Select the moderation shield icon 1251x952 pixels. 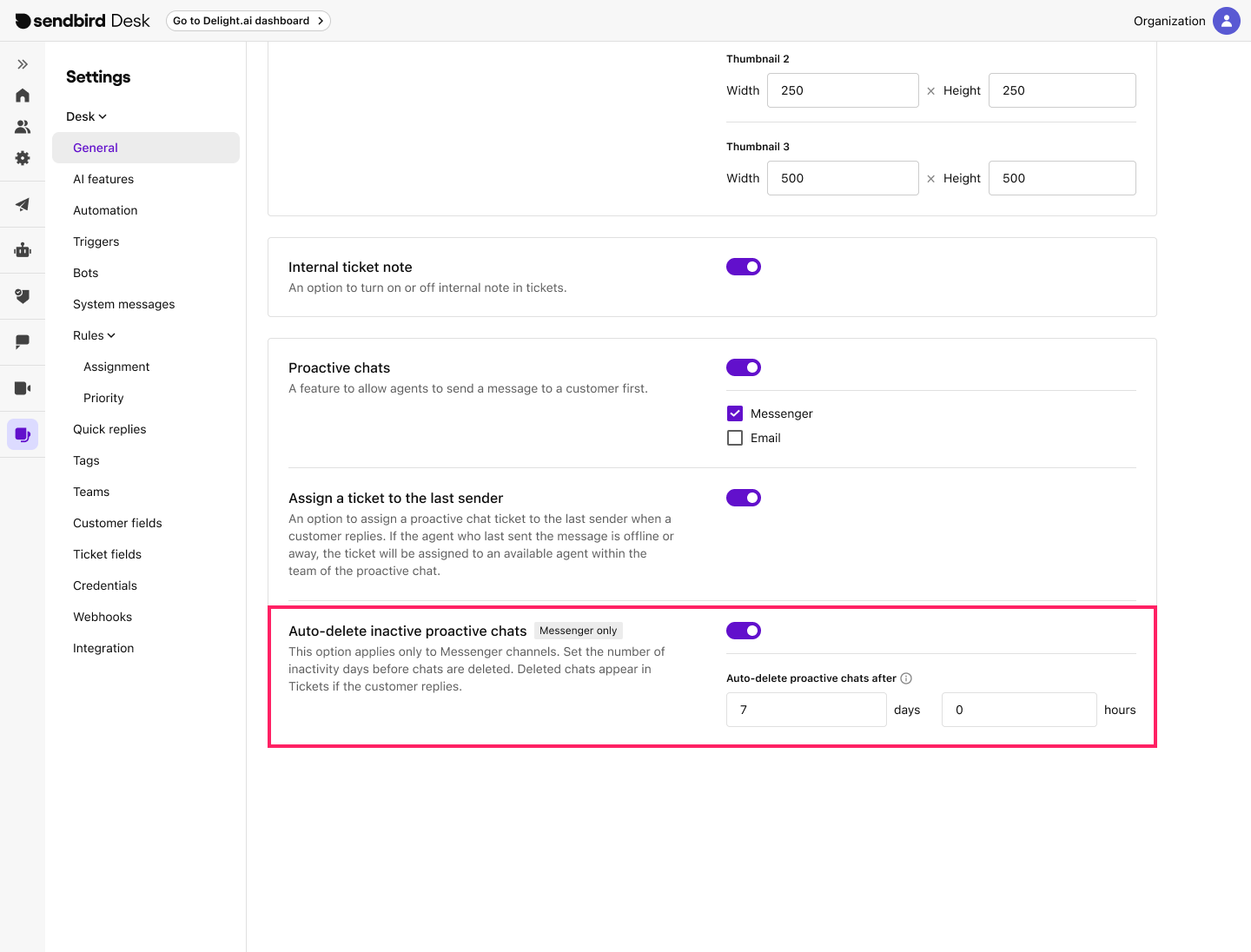(x=22, y=295)
